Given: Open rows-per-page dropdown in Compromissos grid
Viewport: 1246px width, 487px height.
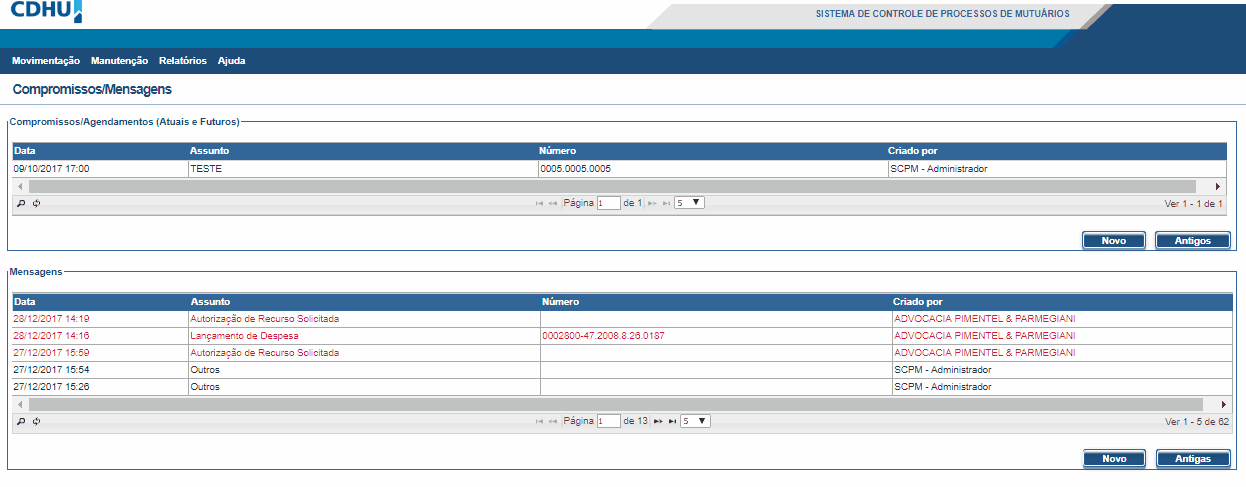Looking at the screenshot, I should 689,202.
